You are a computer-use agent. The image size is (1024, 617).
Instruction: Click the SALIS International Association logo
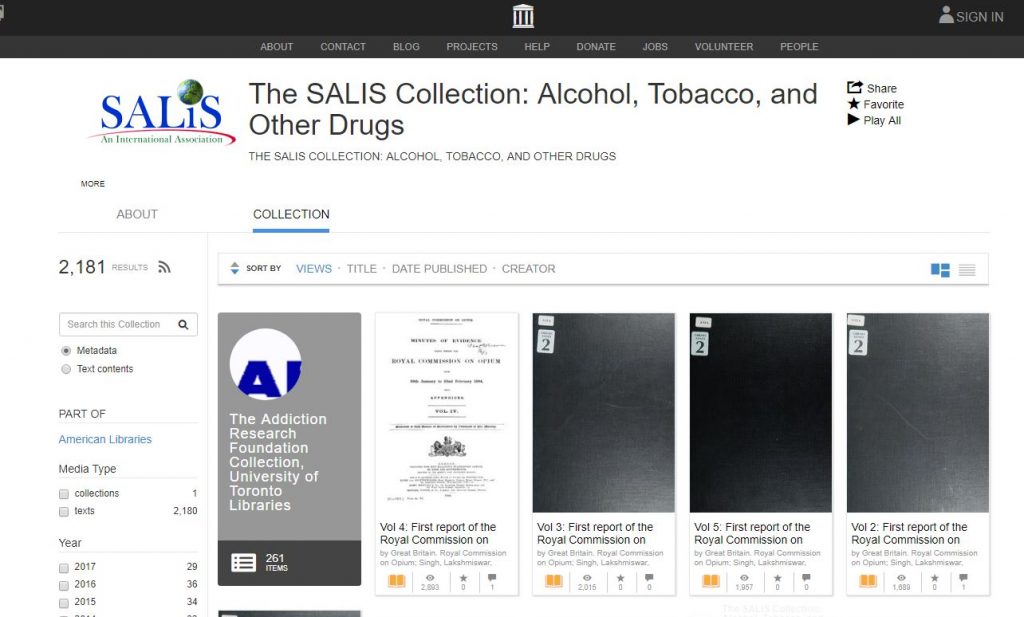[x=161, y=112]
